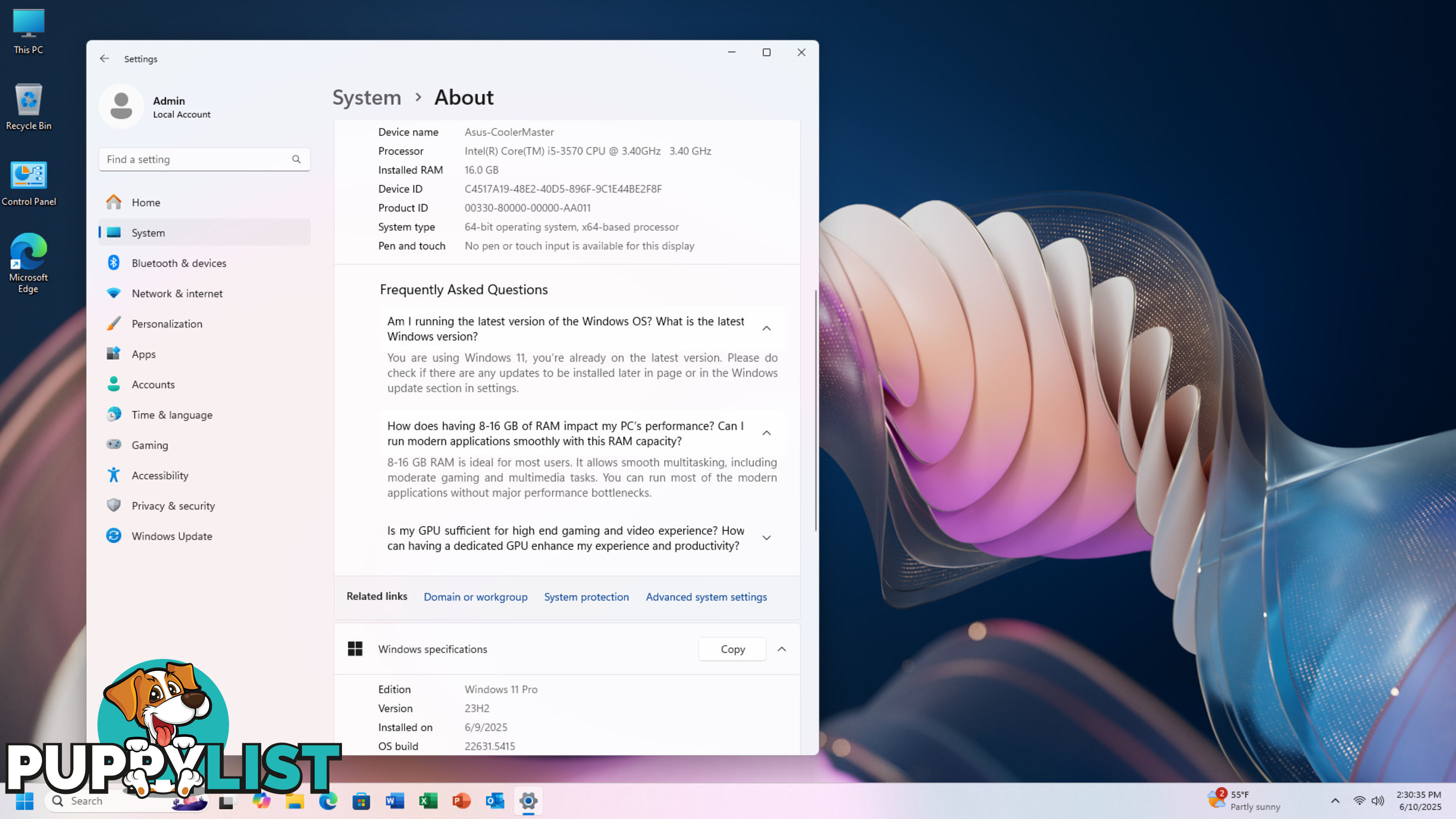Image resolution: width=1456 pixels, height=819 pixels.
Task: Select System in the Settings sidebar
Action: point(205,232)
